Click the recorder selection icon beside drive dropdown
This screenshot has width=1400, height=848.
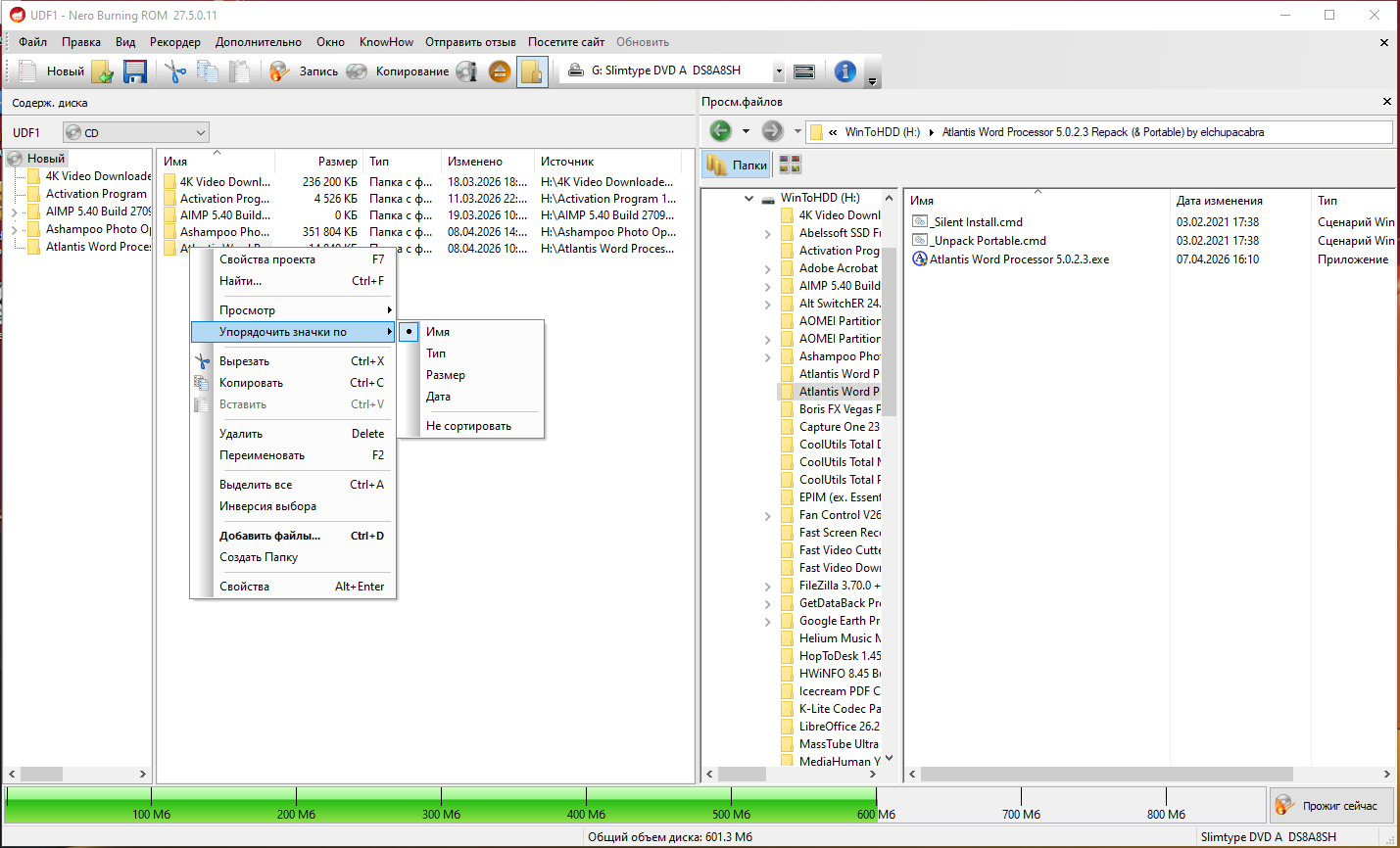804,71
